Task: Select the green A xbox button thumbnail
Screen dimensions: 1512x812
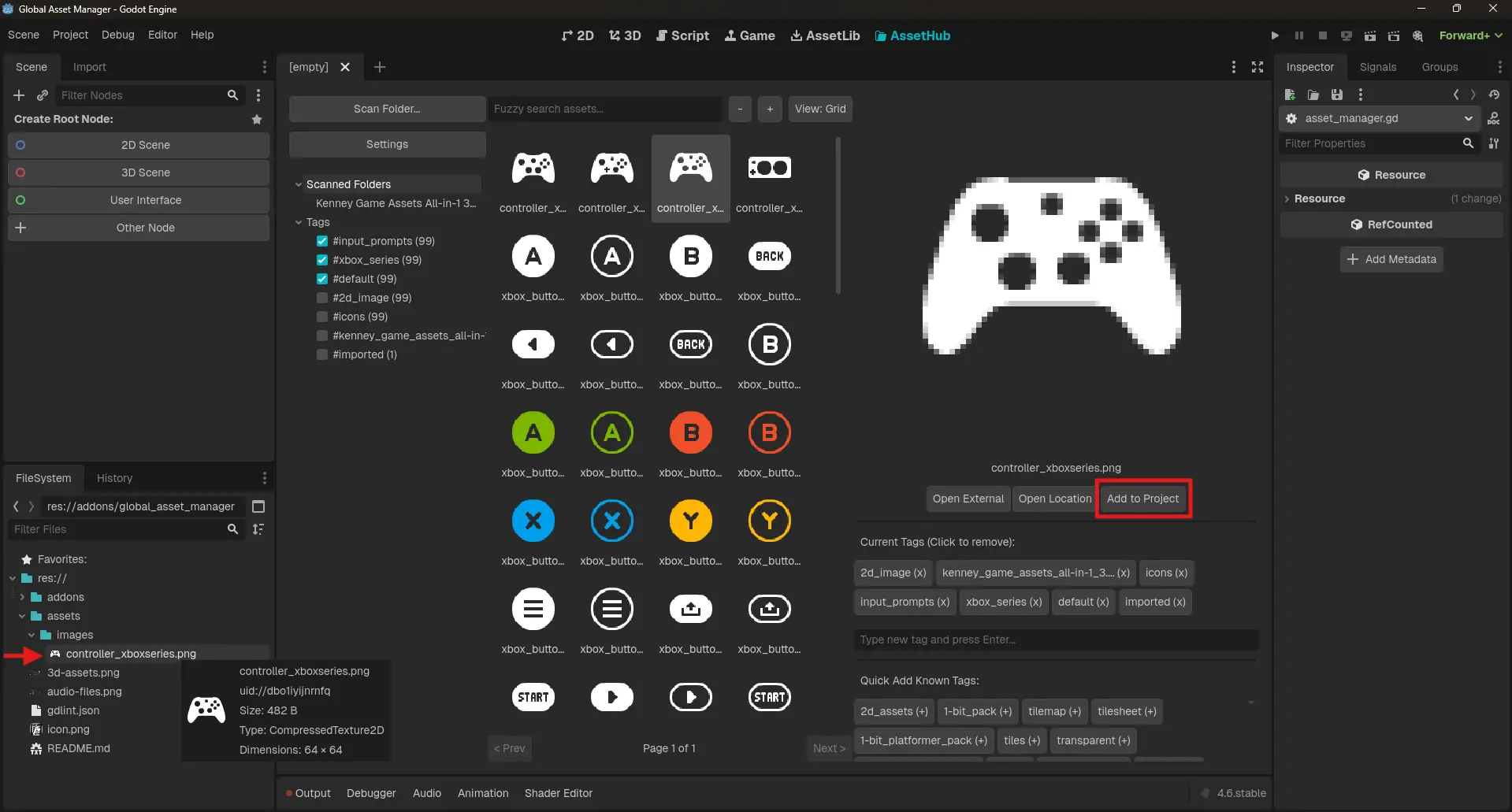Action: point(533,432)
